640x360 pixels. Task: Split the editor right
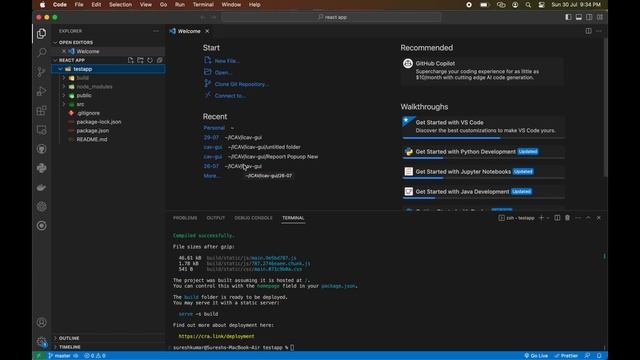coord(589,31)
